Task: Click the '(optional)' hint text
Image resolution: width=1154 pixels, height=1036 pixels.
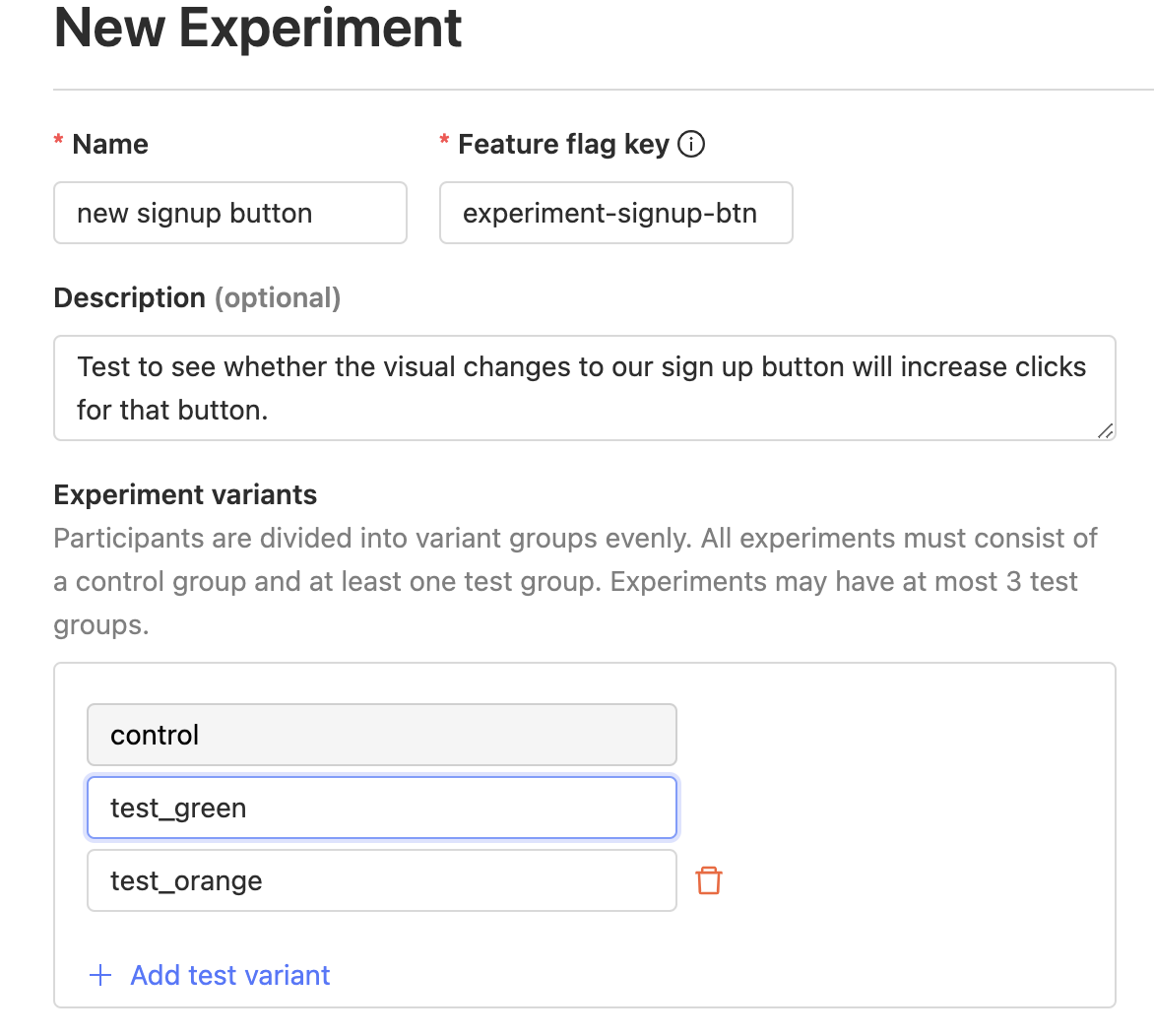Action: point(278,297)
